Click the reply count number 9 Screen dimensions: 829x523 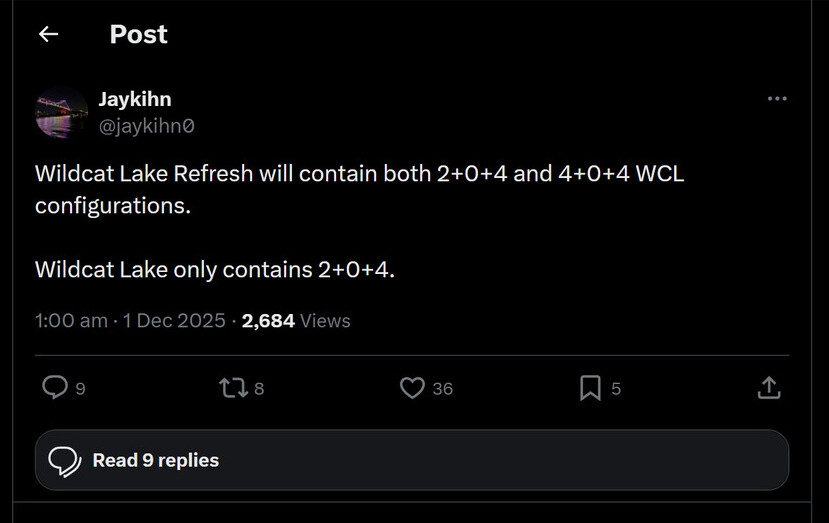pos(80,389)
